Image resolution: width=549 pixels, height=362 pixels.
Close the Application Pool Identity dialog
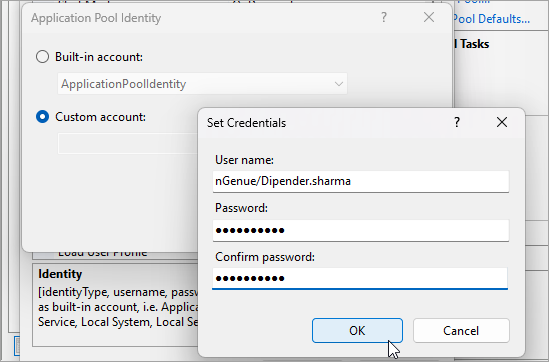(429, 17)
